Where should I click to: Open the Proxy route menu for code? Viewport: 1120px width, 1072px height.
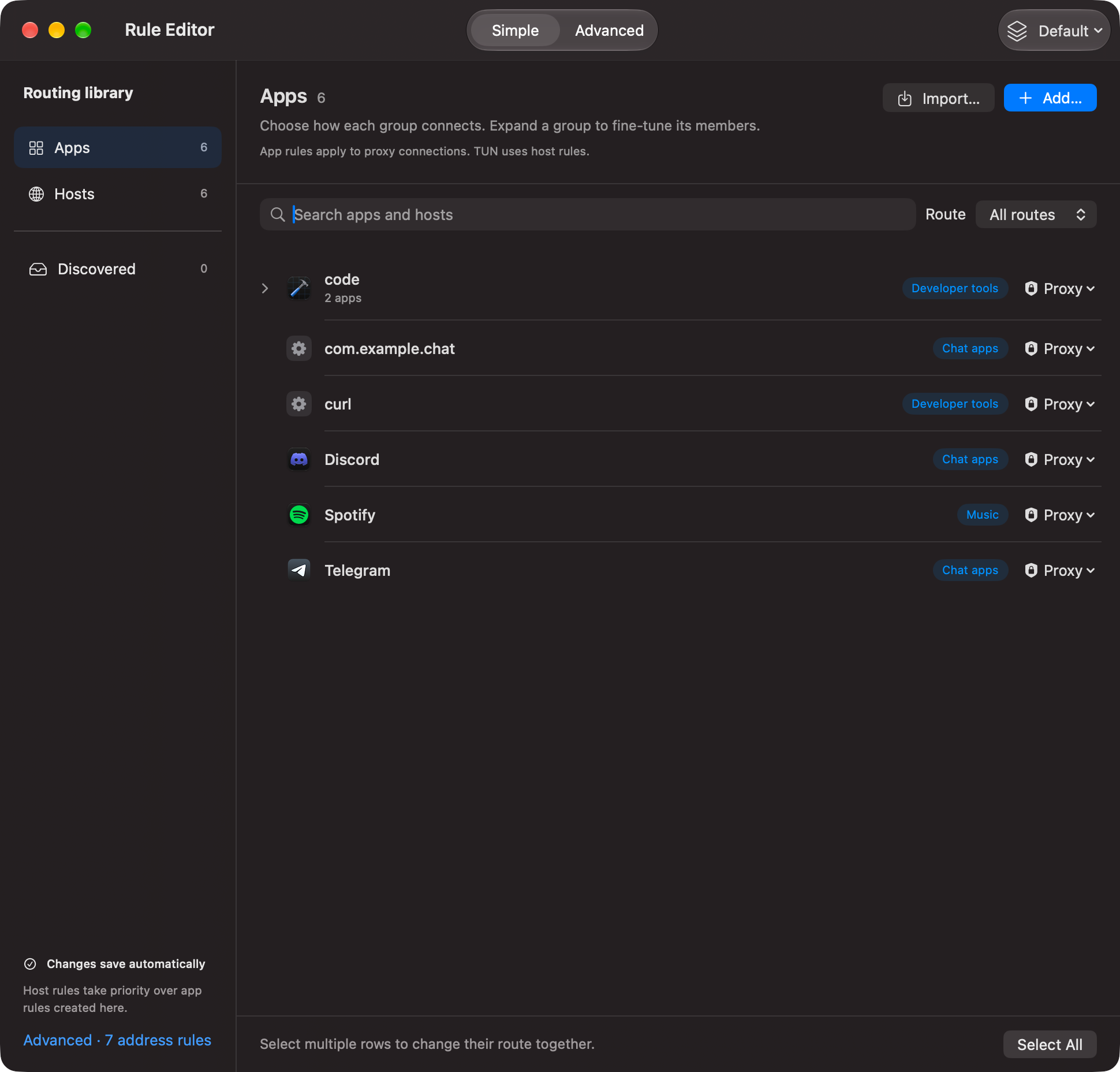(1060, 288)
